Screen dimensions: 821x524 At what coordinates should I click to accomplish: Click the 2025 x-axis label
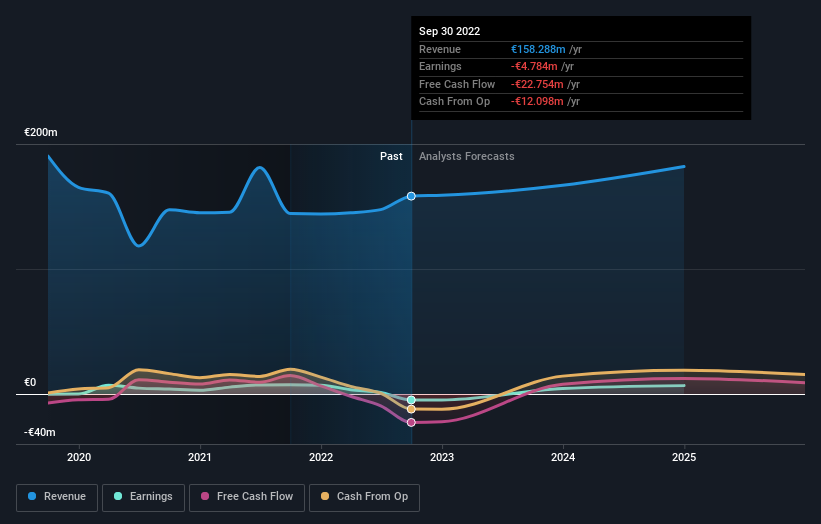coord(684,457)
